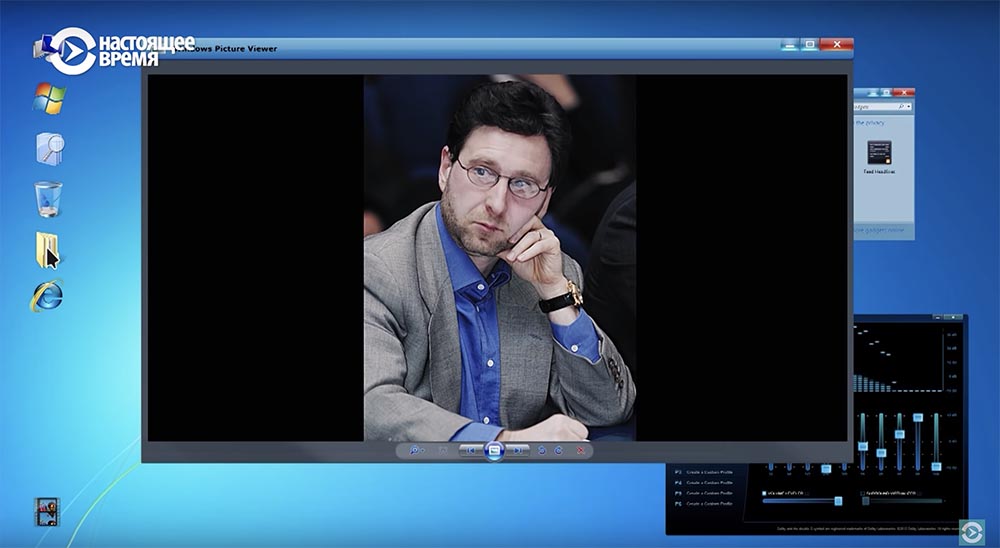Expand the zoom dropdown arrow beside magnifier
The image size is (1000, 548).
423,450
